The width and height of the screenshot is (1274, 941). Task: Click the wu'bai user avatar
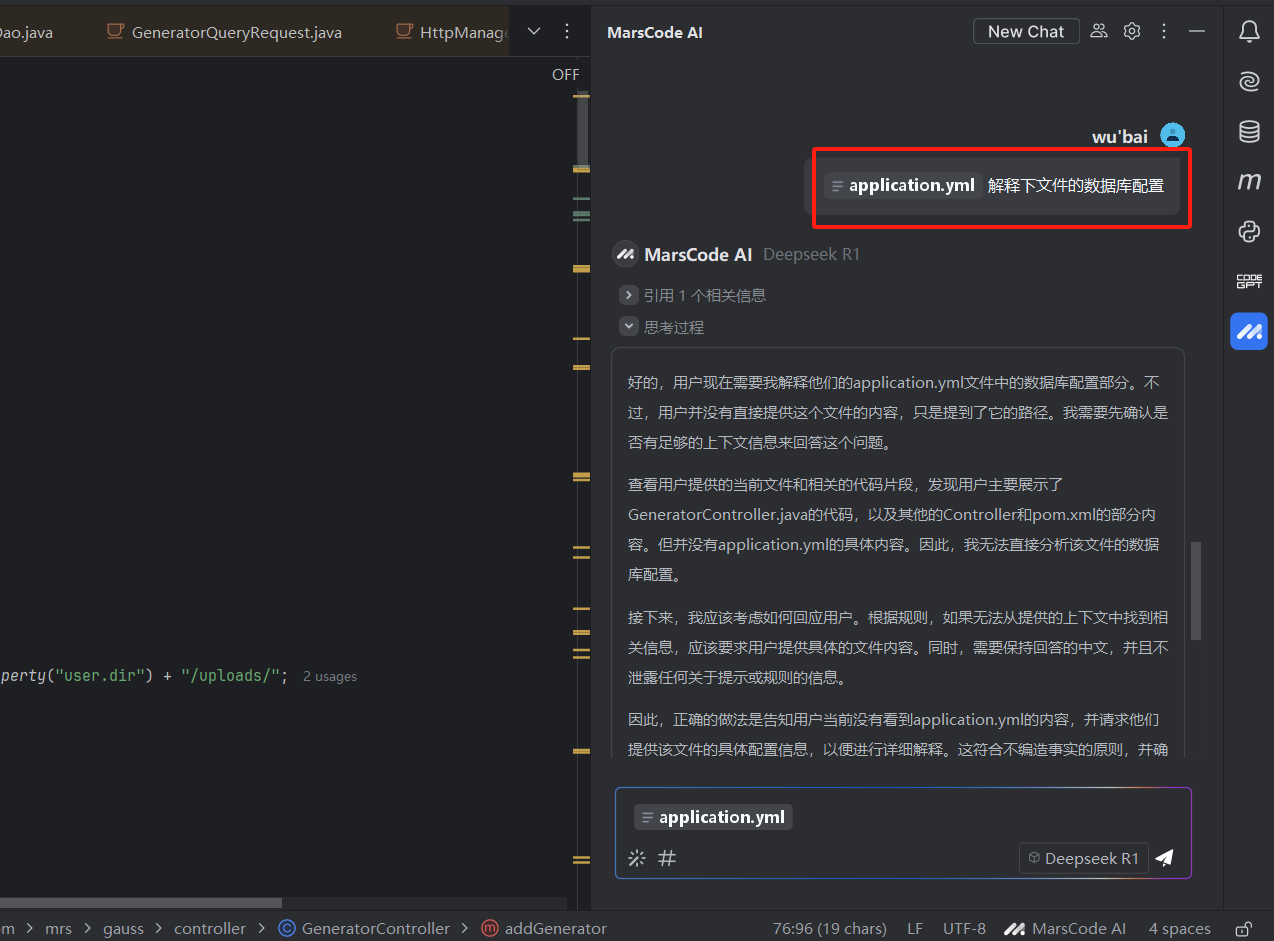coord(1173,135)
